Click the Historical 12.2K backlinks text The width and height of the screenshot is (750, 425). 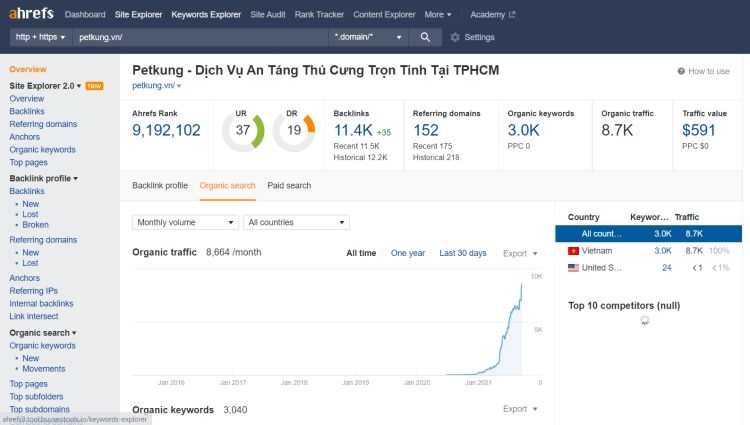(360, 157)
